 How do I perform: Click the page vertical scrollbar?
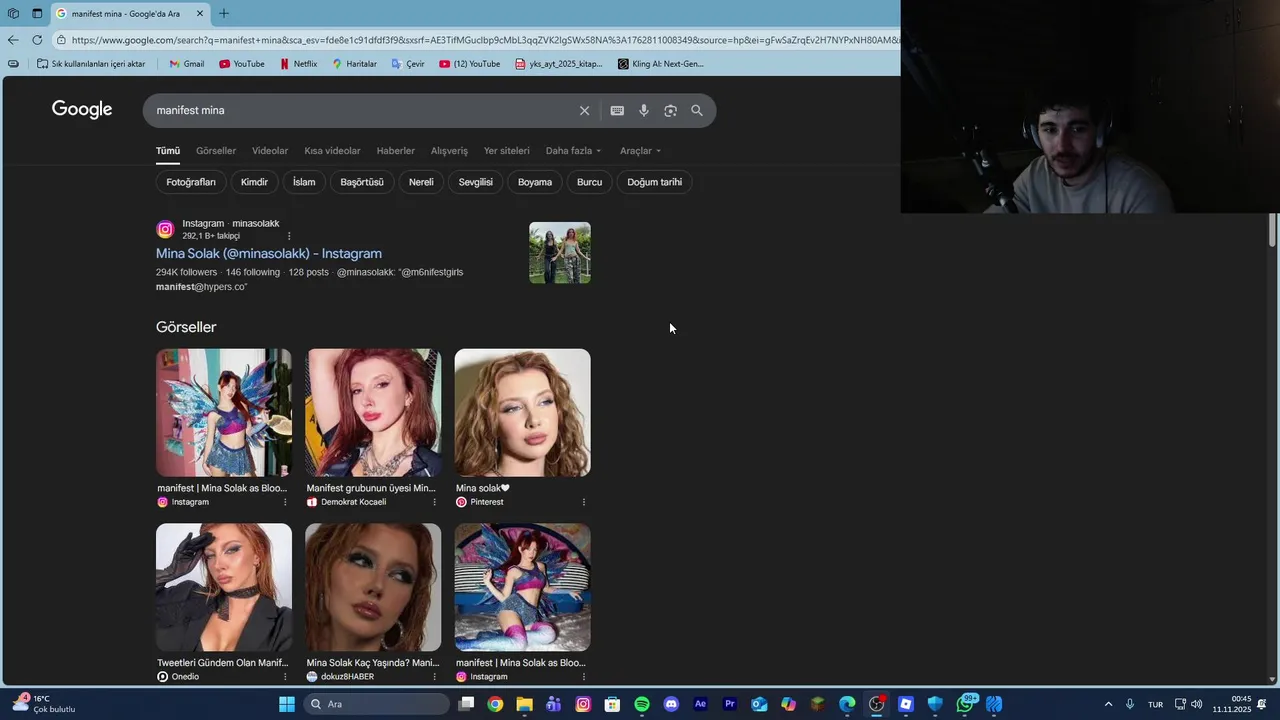(1272, 230)
